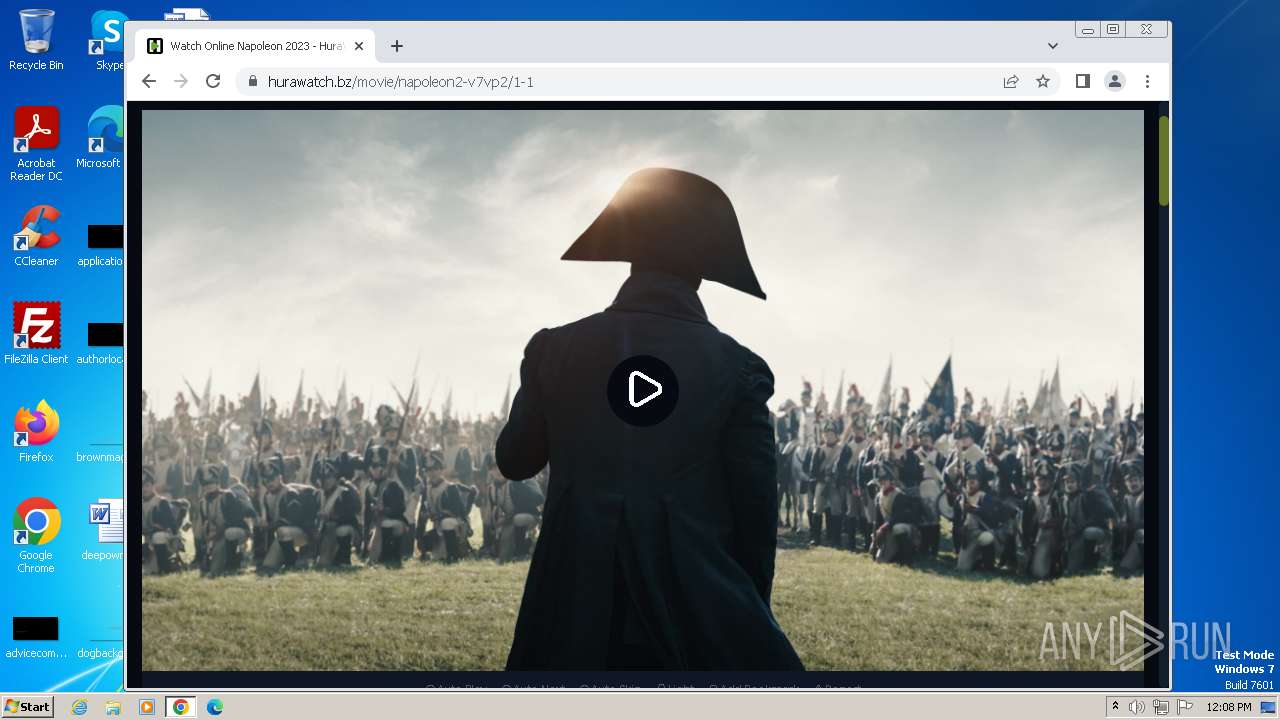Open Skype desktop shortcut
1280x720 pixels.
tap(108, 40)
